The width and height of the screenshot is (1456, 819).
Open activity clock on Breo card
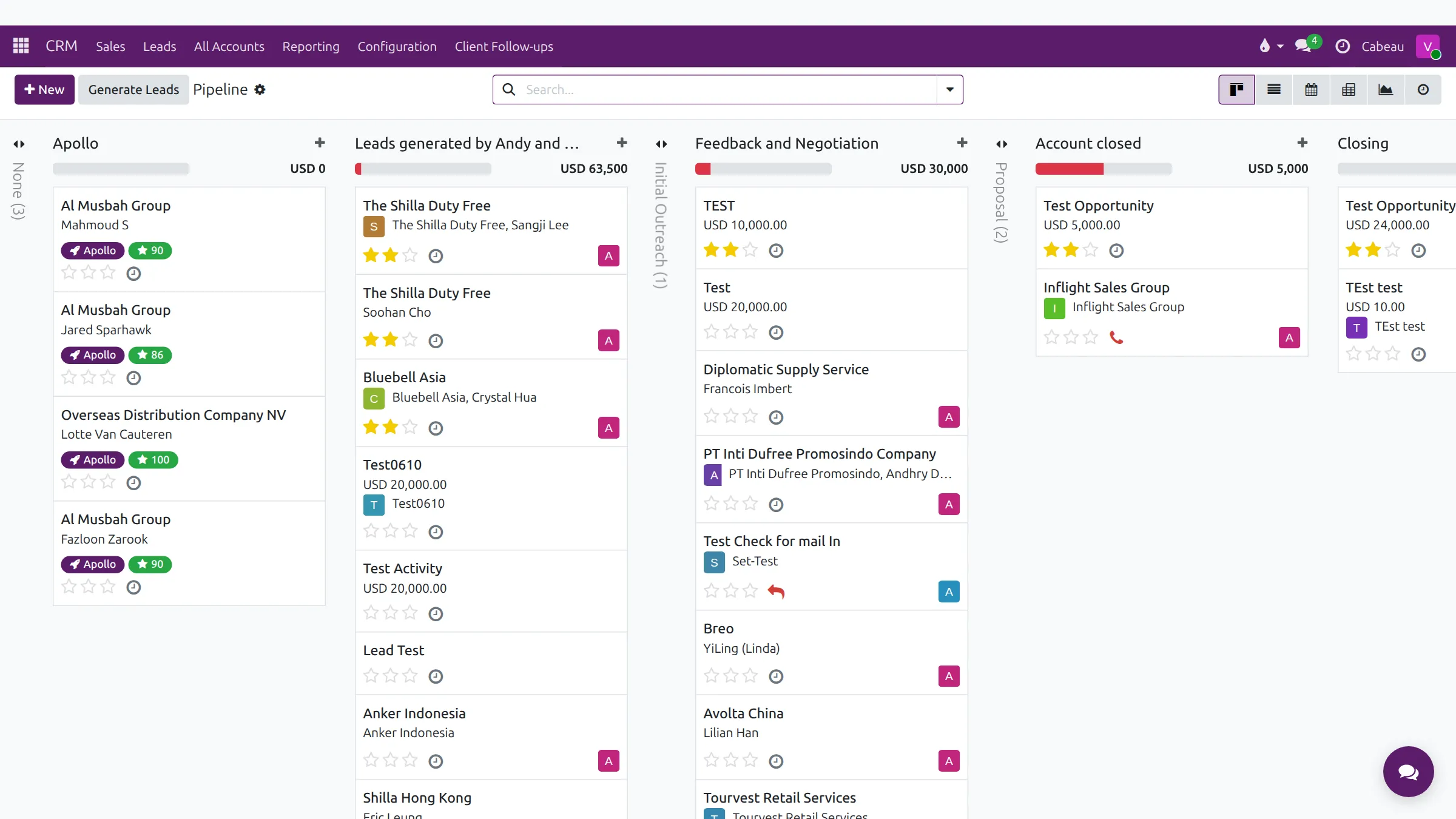(776, 676)
